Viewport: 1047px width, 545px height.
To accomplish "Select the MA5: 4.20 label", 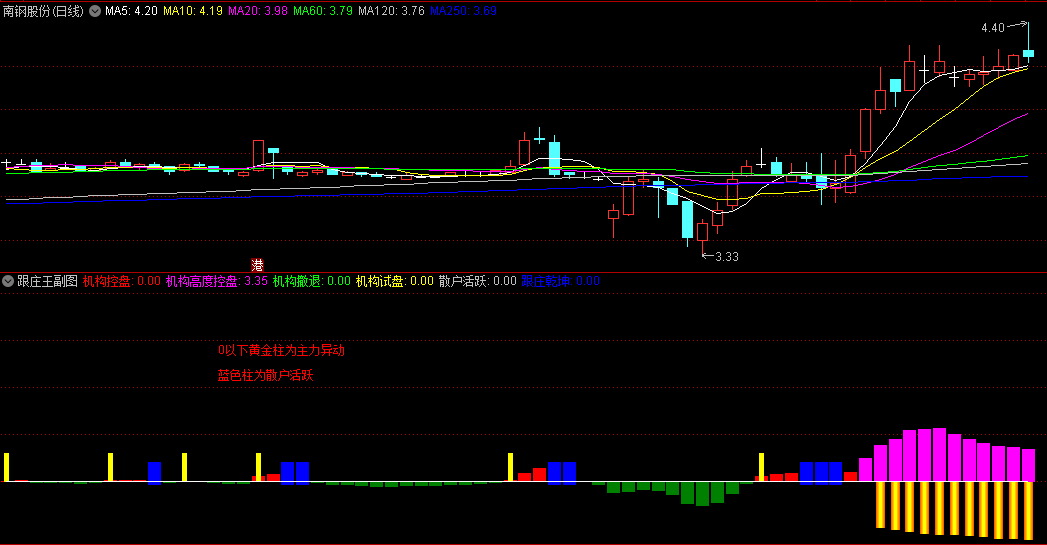I will [132, 11].
